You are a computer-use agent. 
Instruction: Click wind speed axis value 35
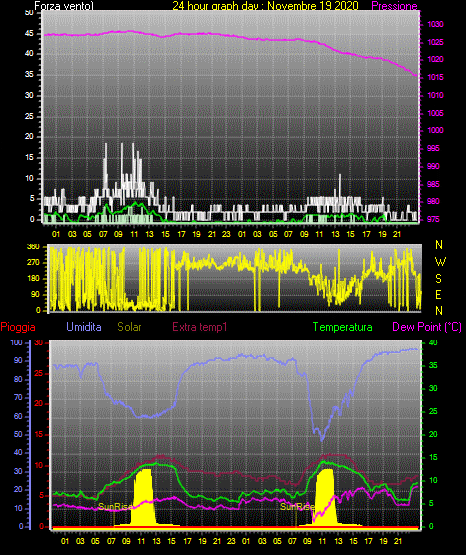(x=29, y=75)
